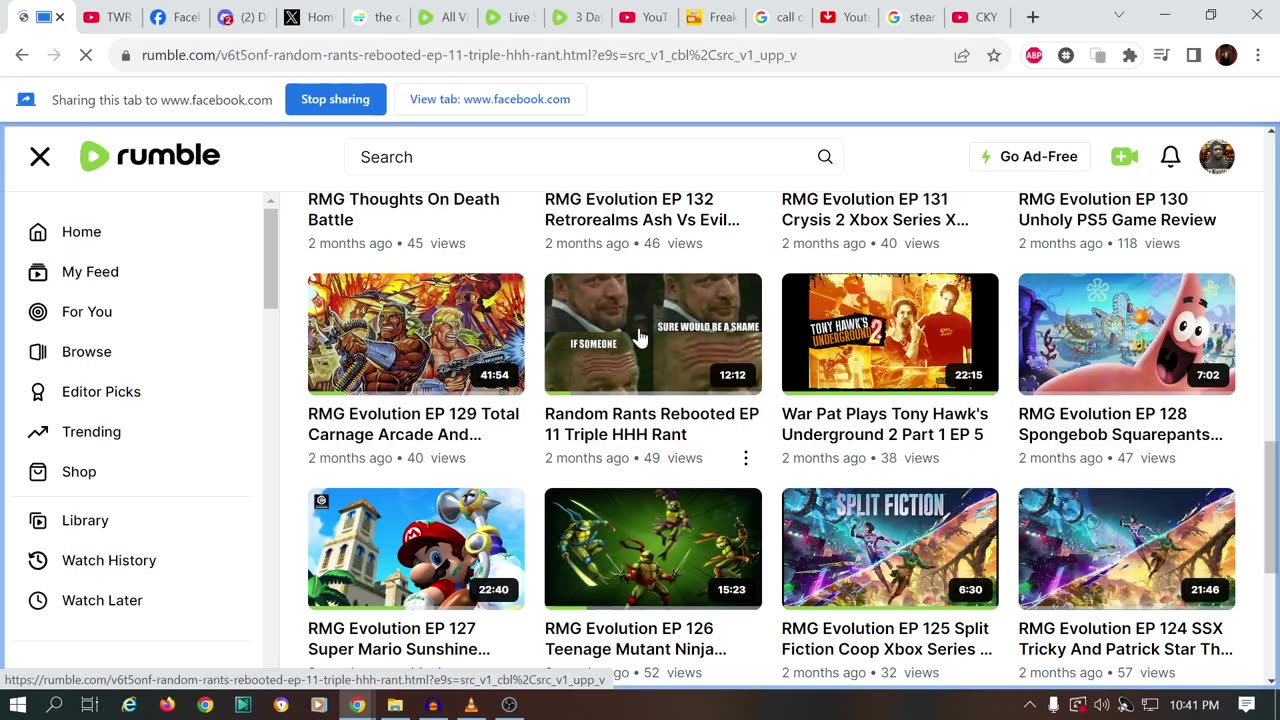The image size is (1280, 720).
Task: Click the Rumble logo
Action: 150,156
